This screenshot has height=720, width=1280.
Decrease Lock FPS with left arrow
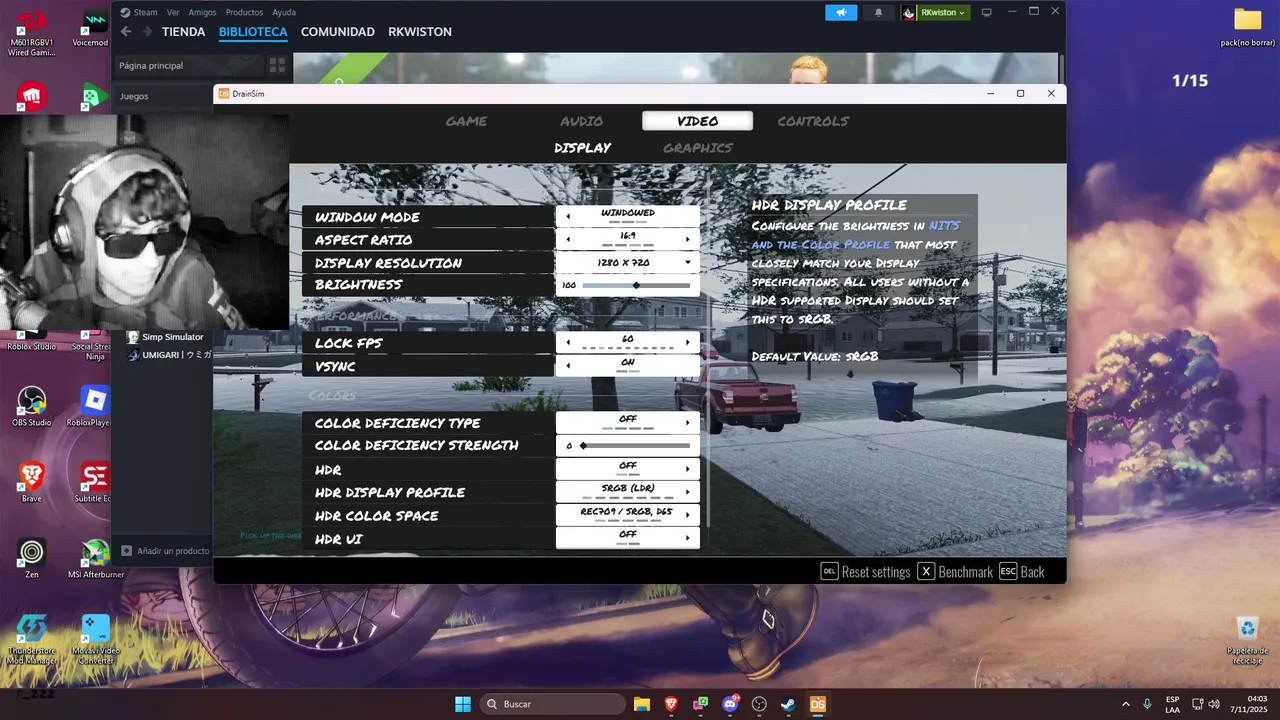tap(568, 342)
